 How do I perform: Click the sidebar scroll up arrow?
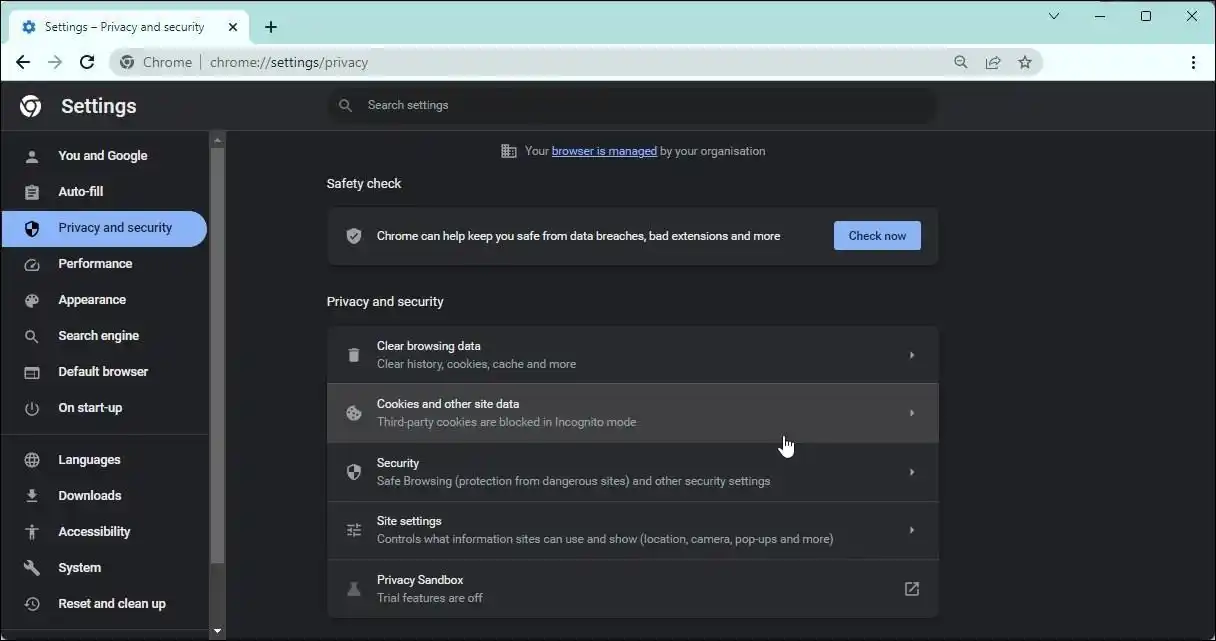(x=217, y=139)
